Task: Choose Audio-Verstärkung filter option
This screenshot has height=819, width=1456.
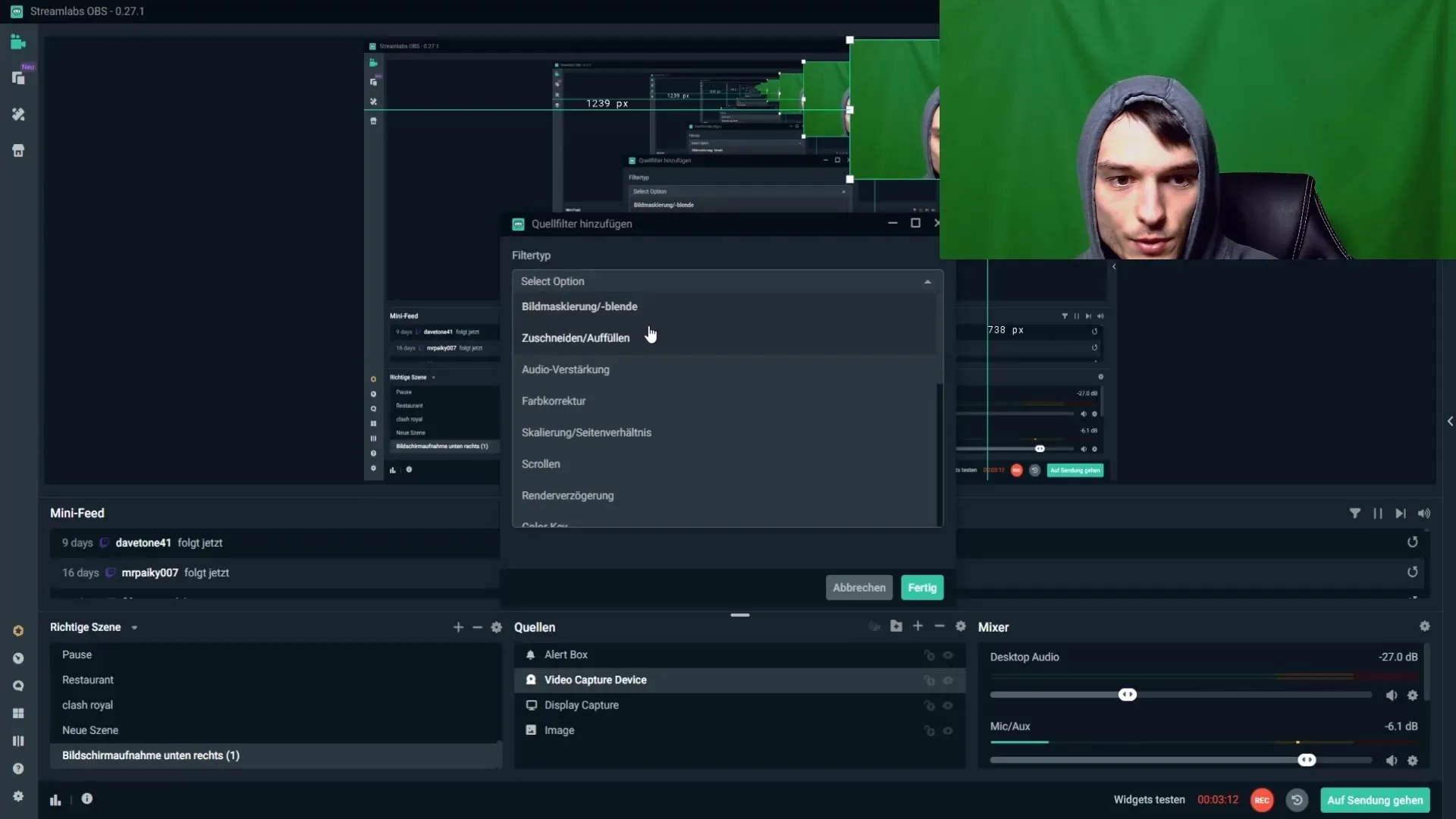Action: coord(724,369)
